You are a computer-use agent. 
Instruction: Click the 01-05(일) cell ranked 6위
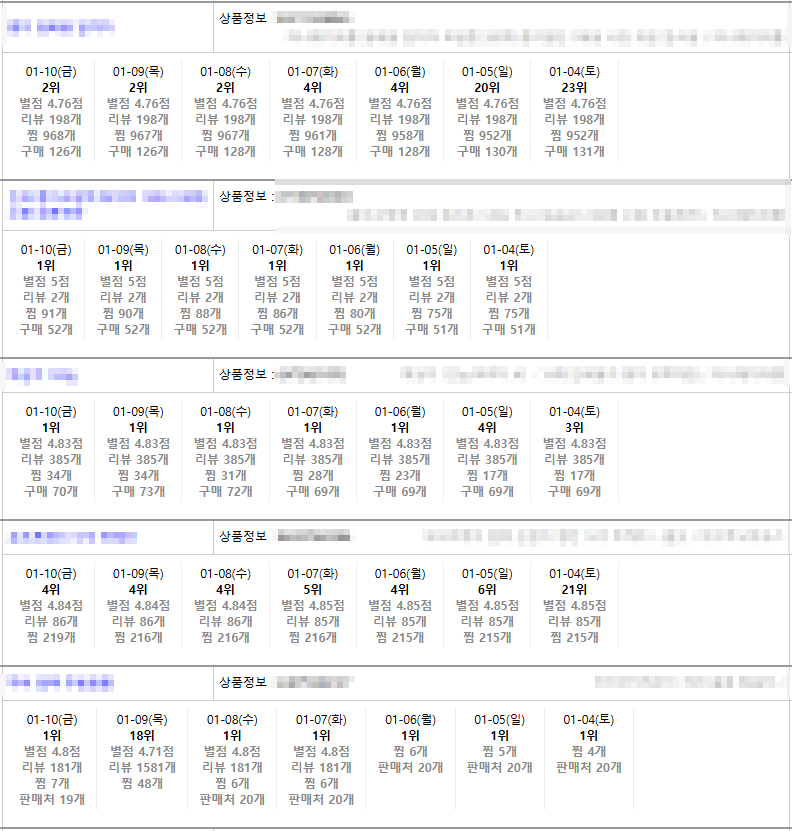488,605
